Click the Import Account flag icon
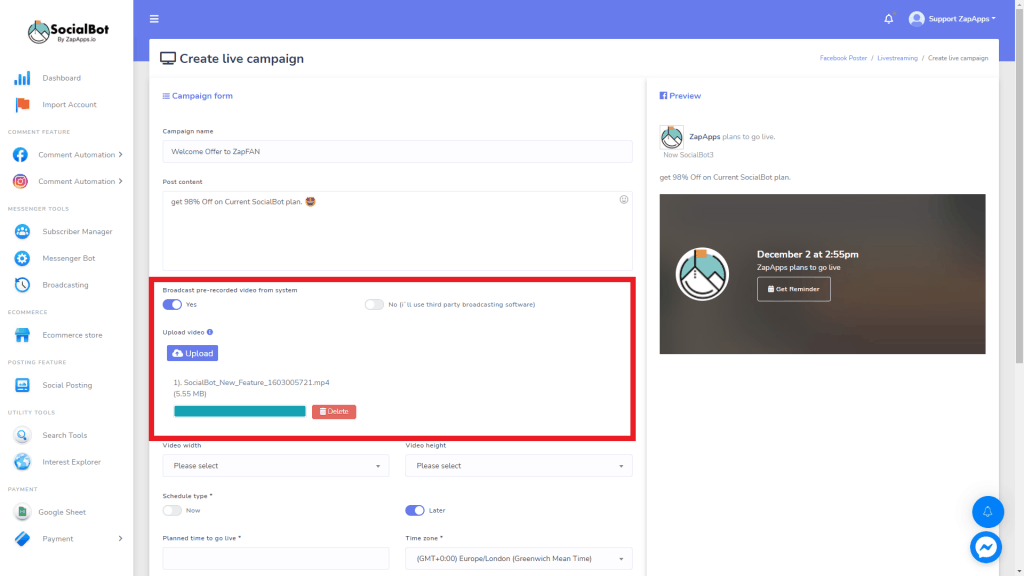The width and height of the screenshot is (1024, 576). coord(22,104)
